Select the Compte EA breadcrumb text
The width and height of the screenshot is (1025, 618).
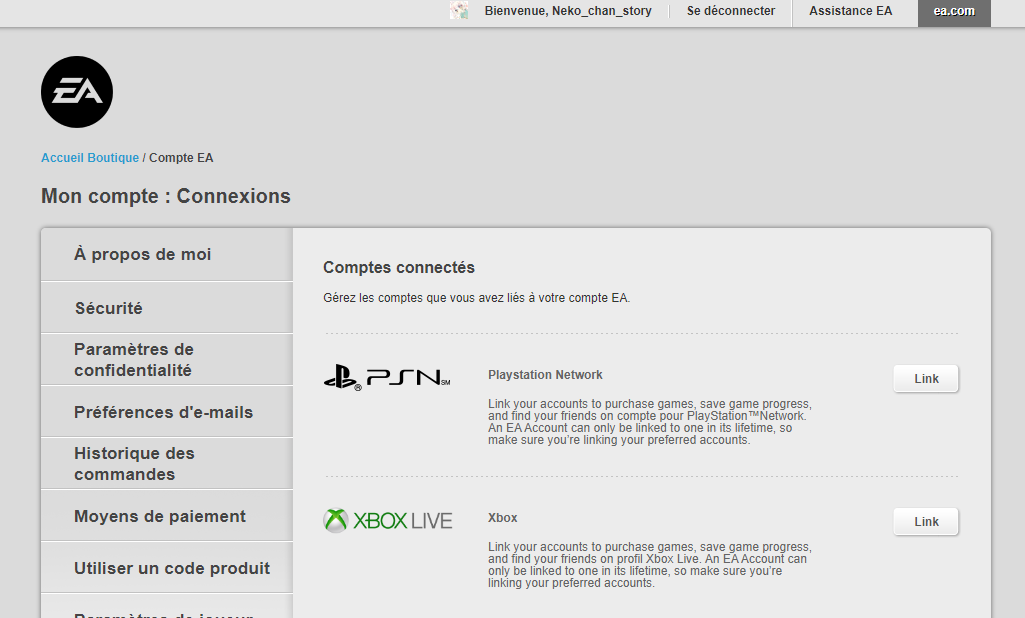point(181,158)
